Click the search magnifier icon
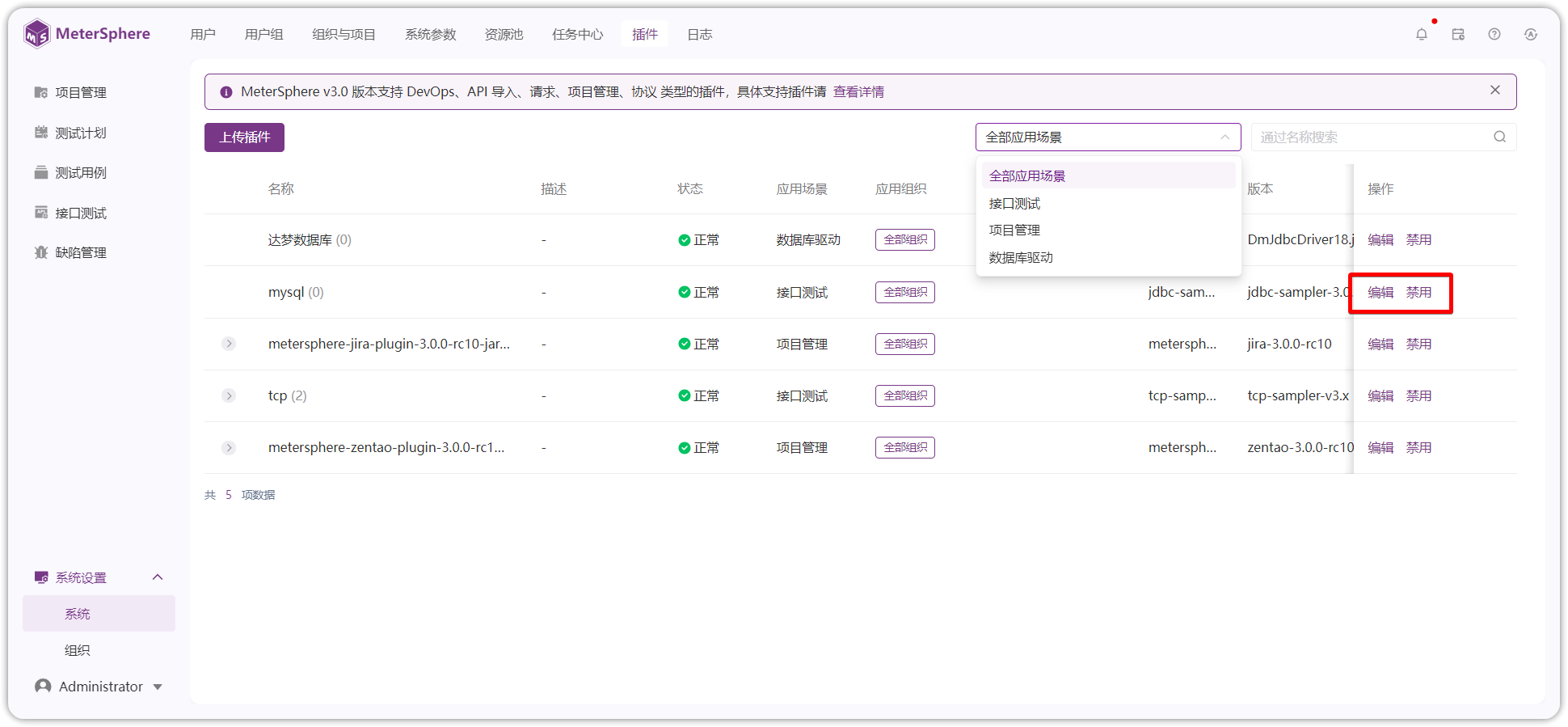Image resolution: width=1568 pixels, height=727 pixels. [1500, 137]
